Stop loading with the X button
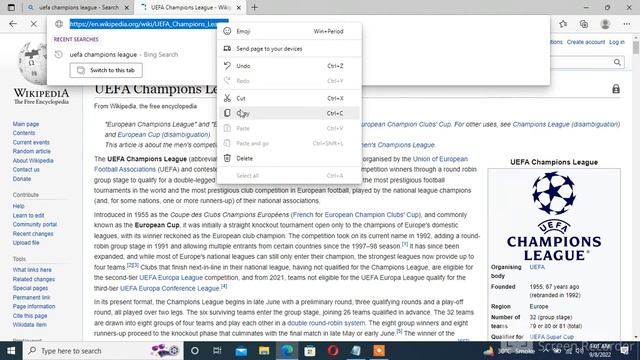 coord(33,24)
